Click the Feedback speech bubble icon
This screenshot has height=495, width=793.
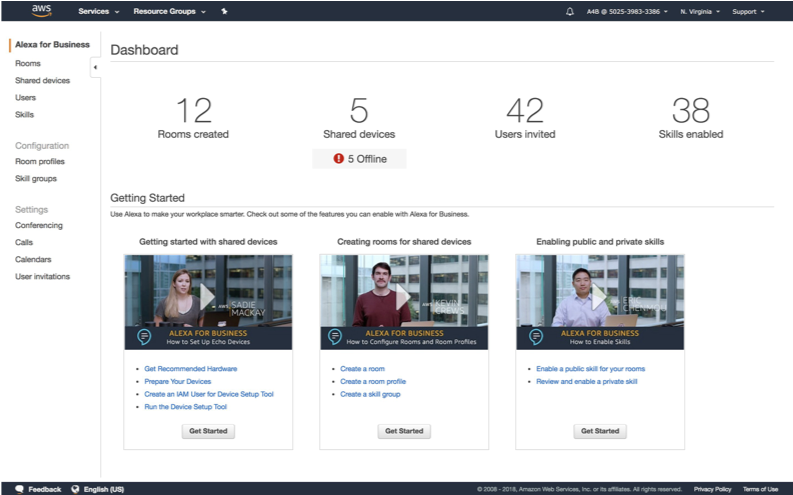click(20, 489)
